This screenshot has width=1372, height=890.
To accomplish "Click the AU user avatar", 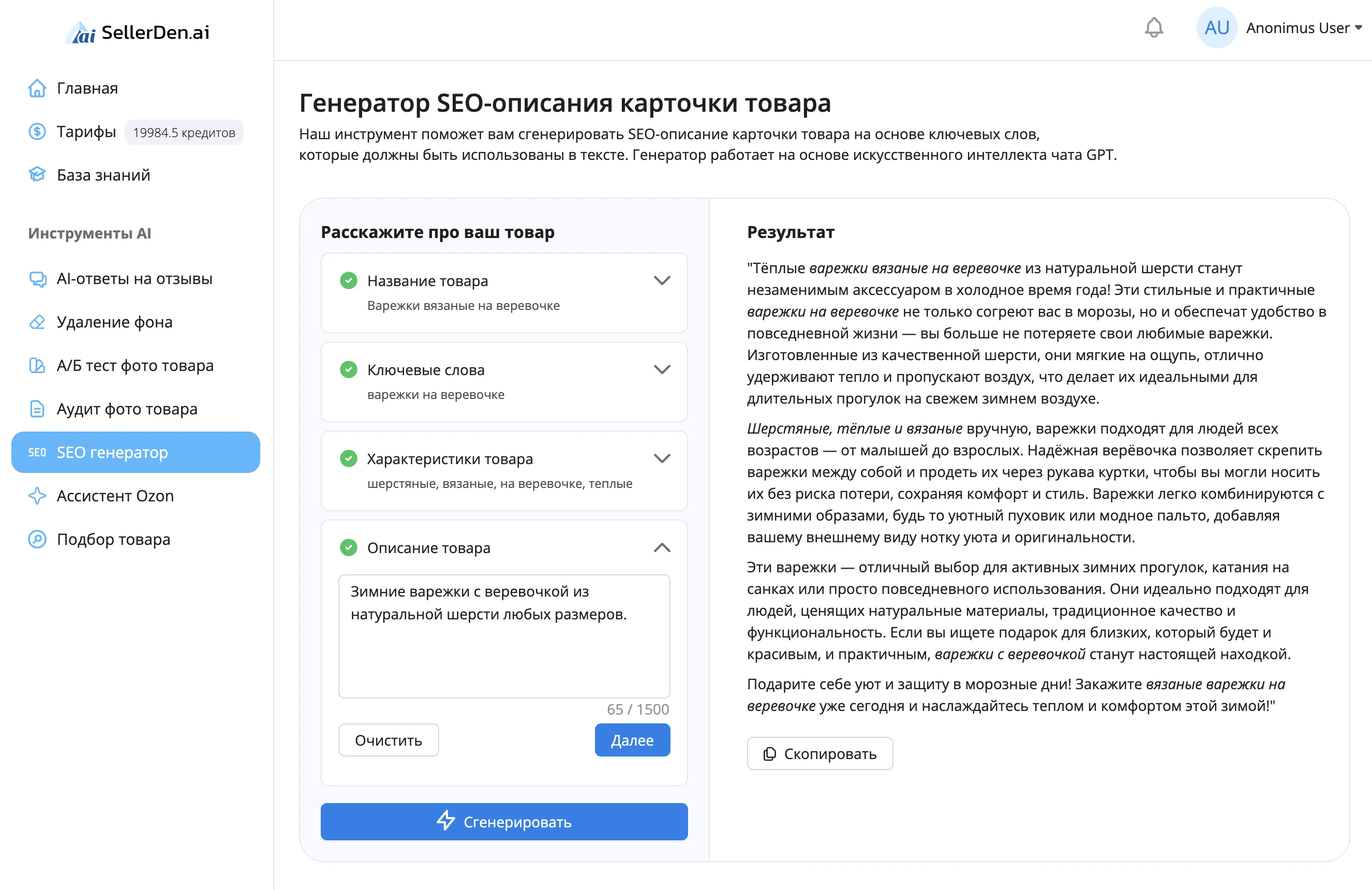I will click(1216, 27).
